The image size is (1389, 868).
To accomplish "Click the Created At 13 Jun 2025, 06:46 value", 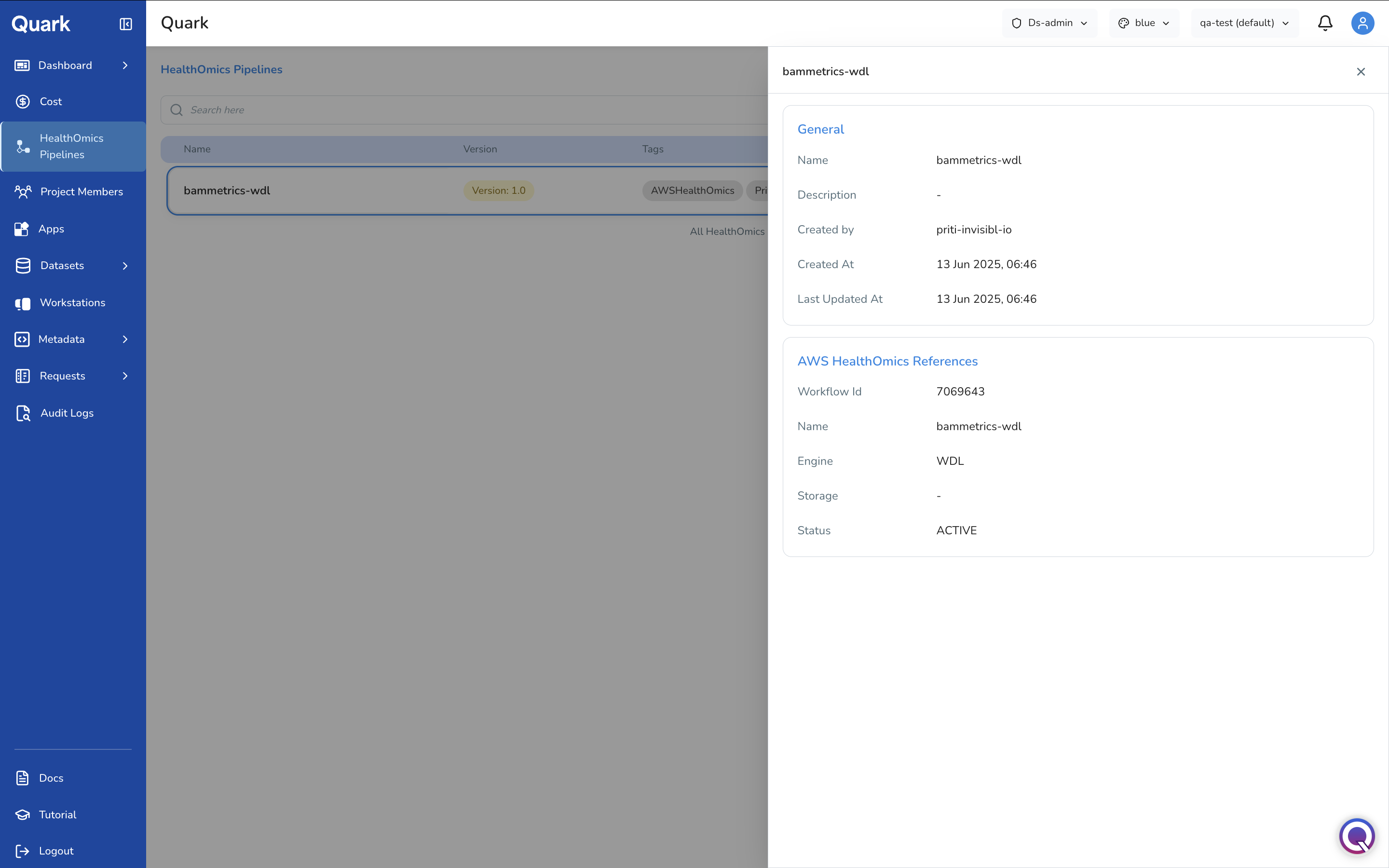I will pos(986,265).
